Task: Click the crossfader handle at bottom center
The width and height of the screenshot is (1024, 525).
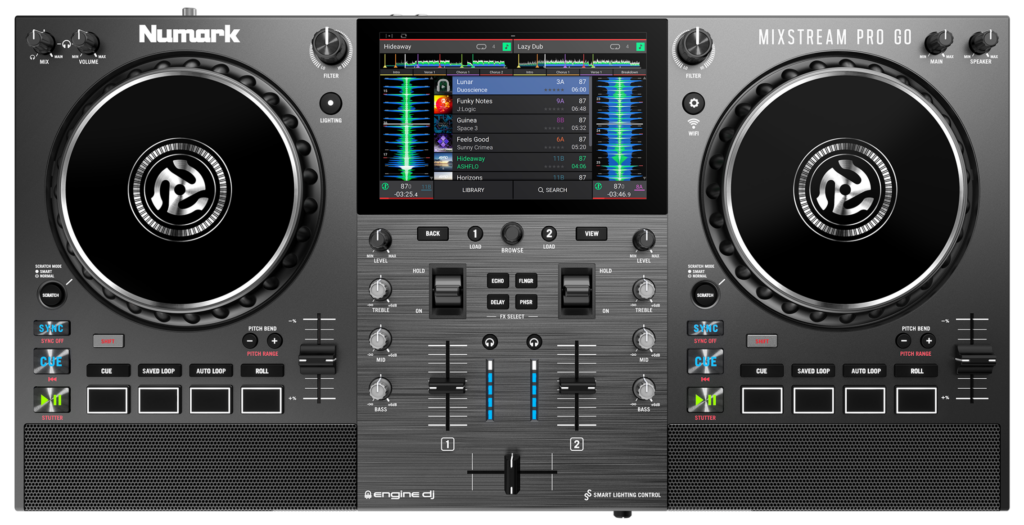Action: [511, 468]
